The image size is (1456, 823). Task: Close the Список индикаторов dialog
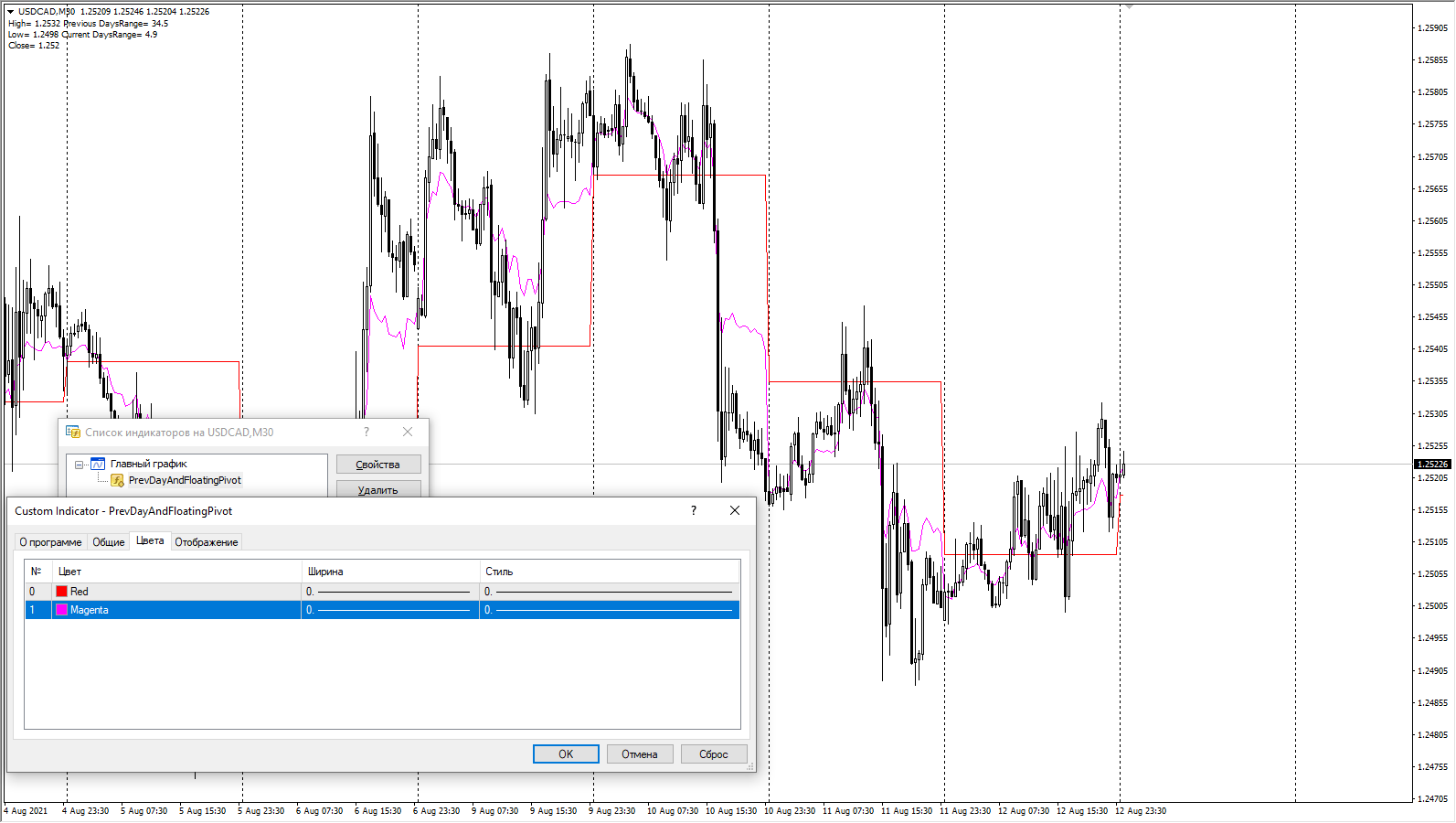point(408,433)
